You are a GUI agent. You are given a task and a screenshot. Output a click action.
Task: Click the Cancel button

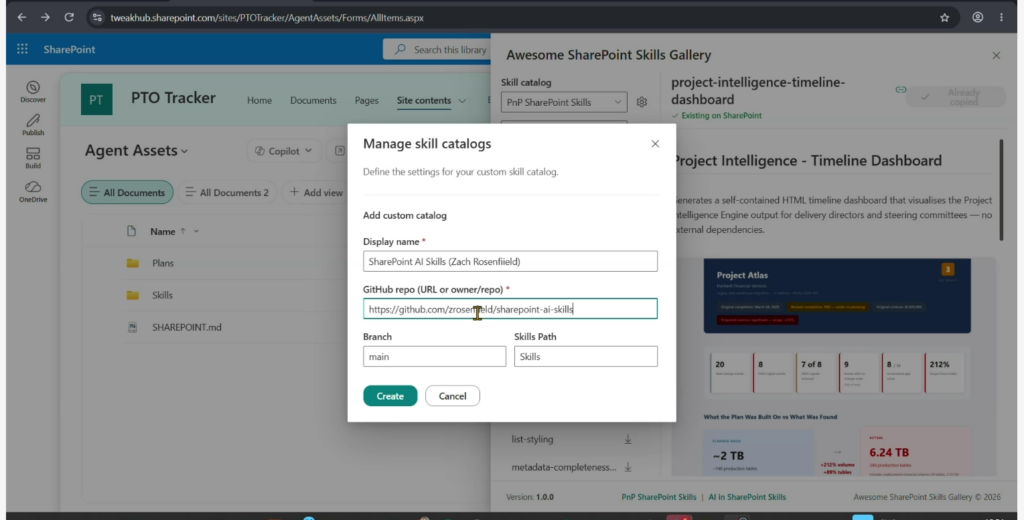pyautogui.click(x=453, y=396)
